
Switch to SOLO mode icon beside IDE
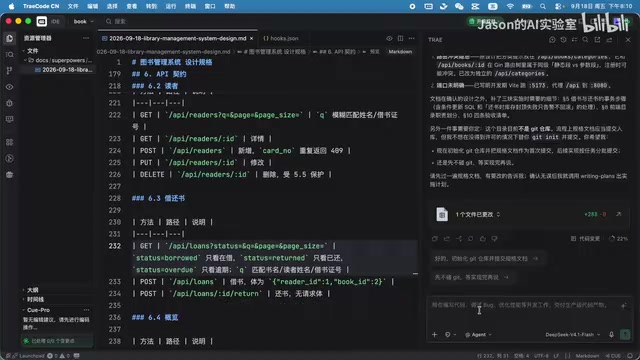coord(42,21)
